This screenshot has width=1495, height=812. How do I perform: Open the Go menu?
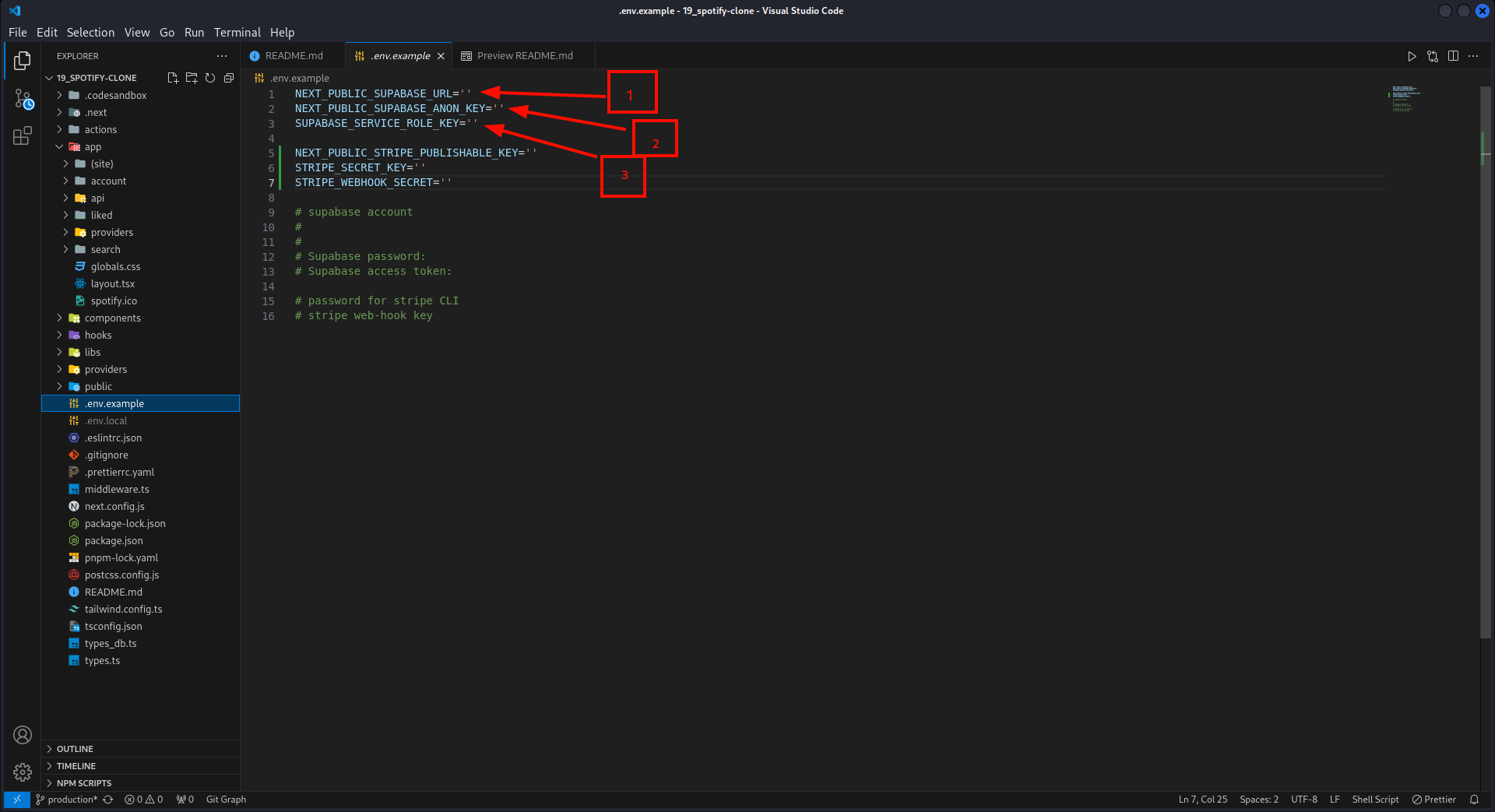(x=167, y=33)
